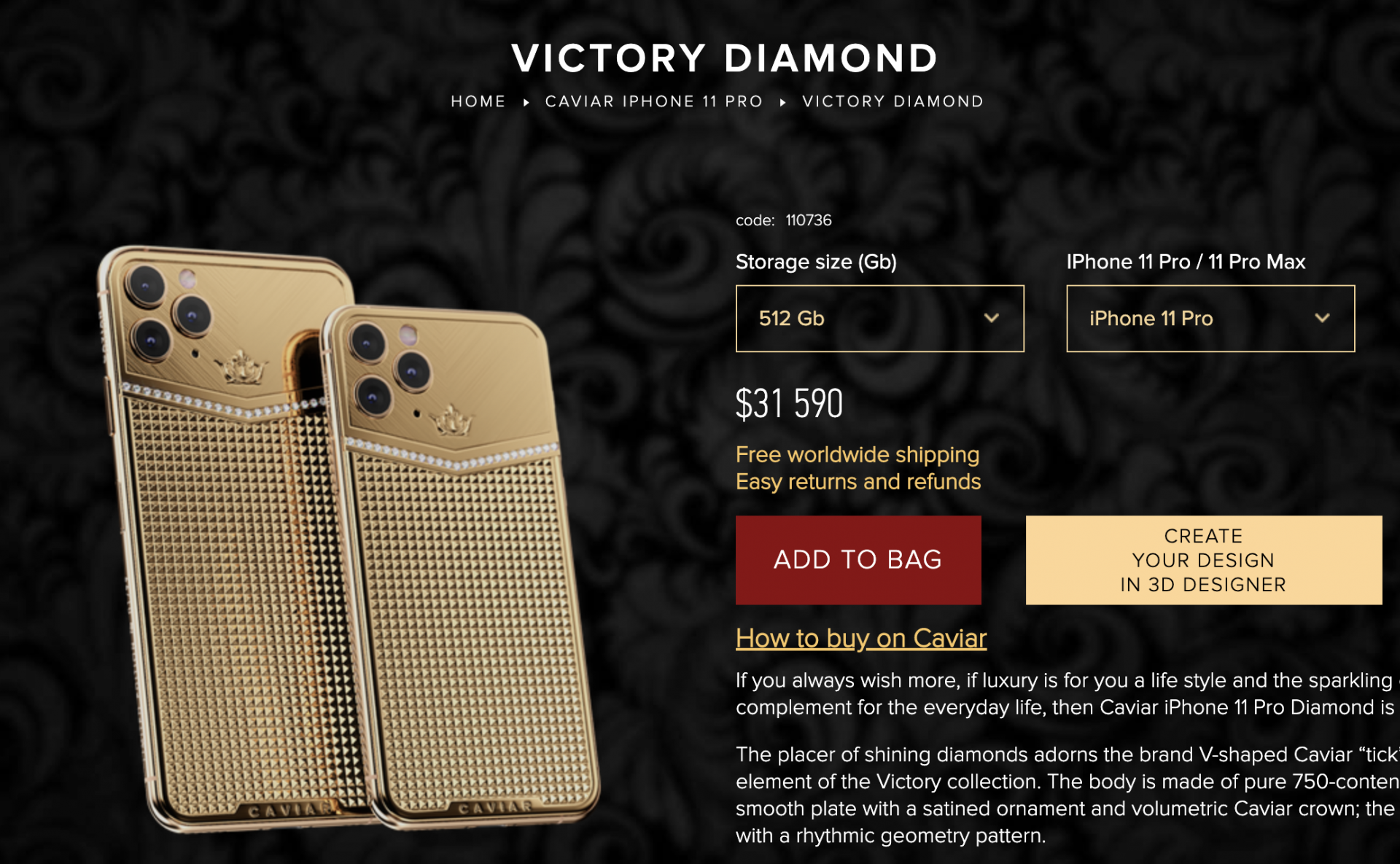Open Create Your Design in 3D Designer

[x=1204, y=560]
